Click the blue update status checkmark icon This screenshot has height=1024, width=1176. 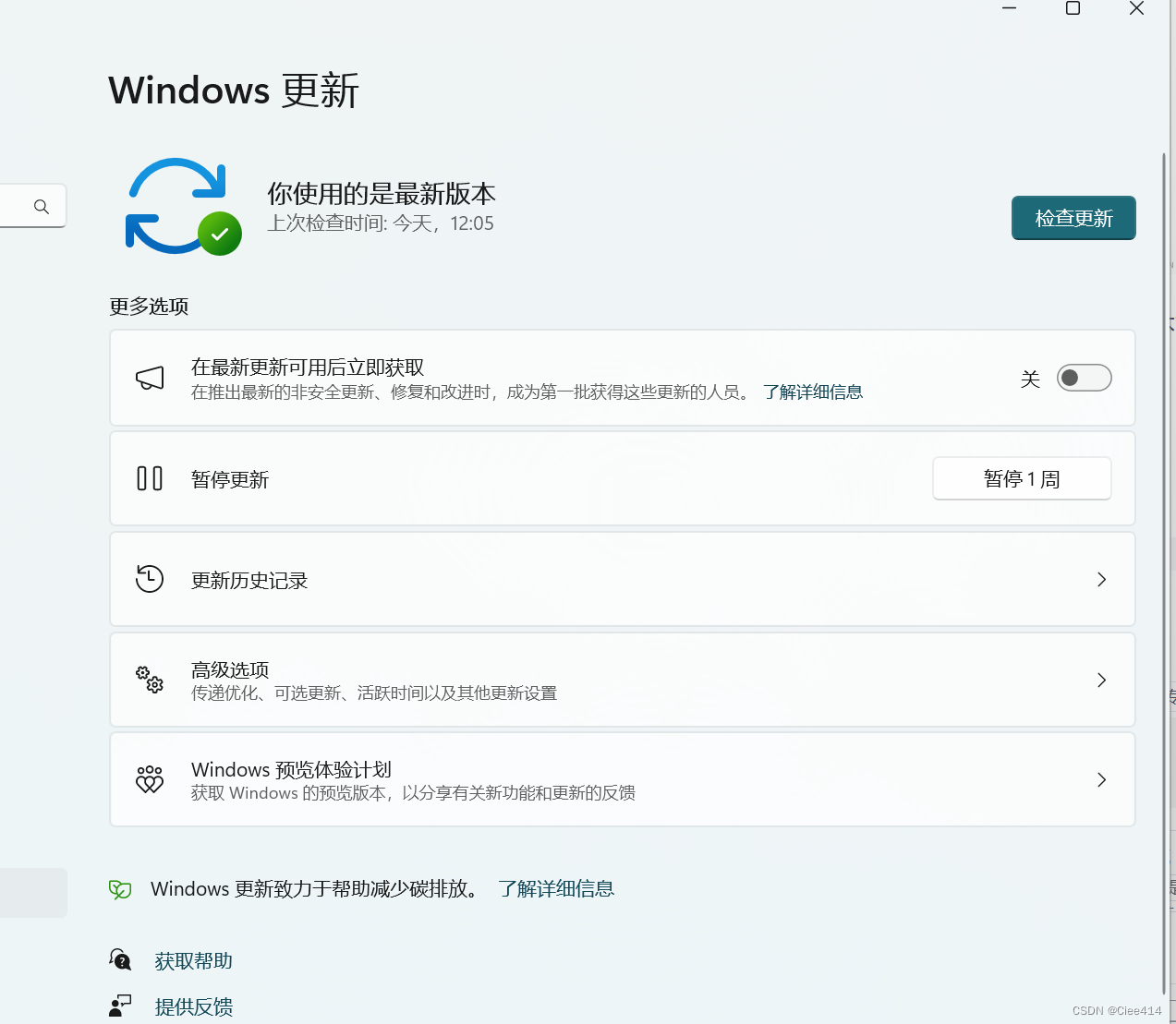pyautogui.click(x=182, y=205)
